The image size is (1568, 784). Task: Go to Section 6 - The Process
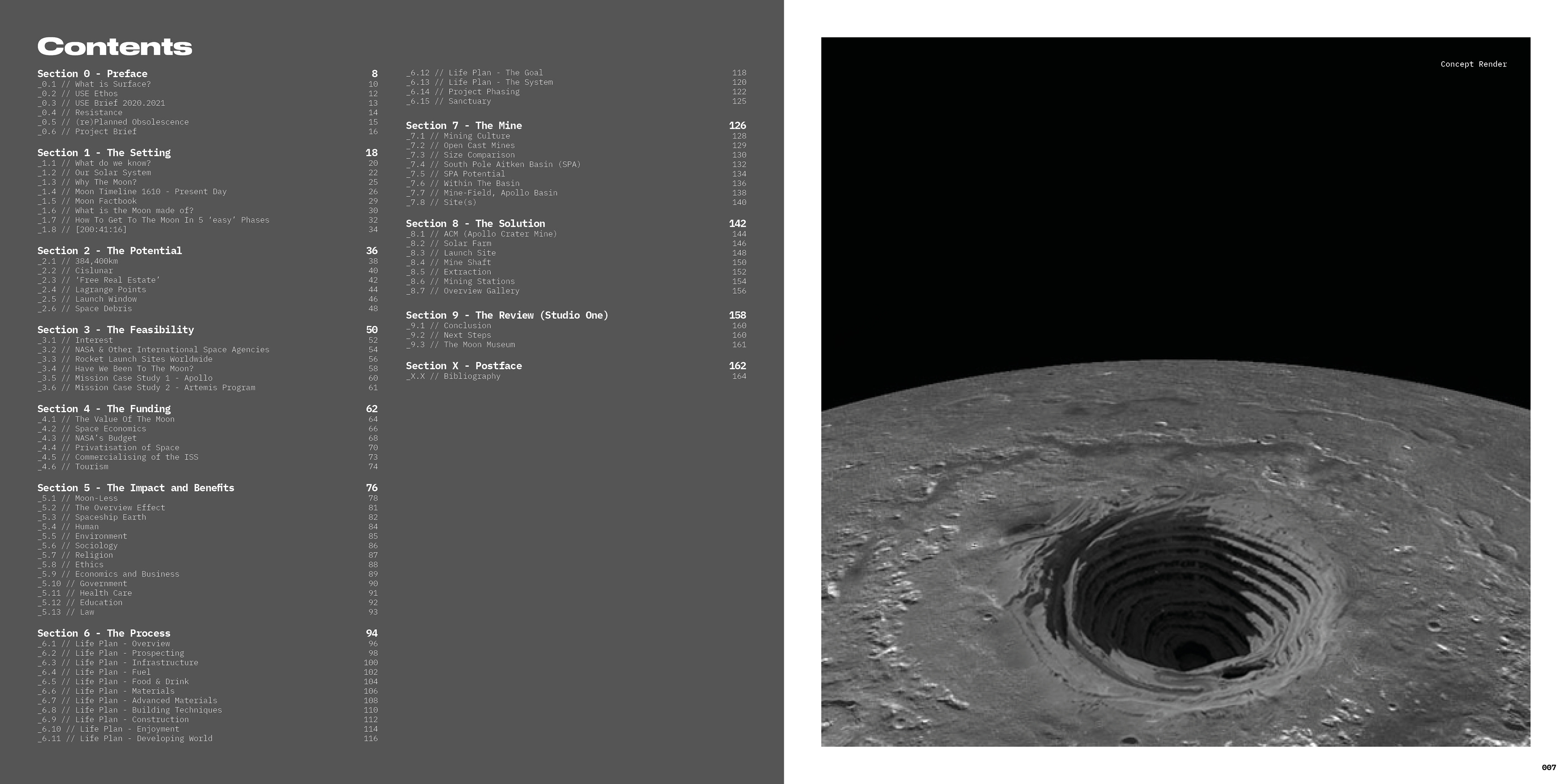(103, 634)
